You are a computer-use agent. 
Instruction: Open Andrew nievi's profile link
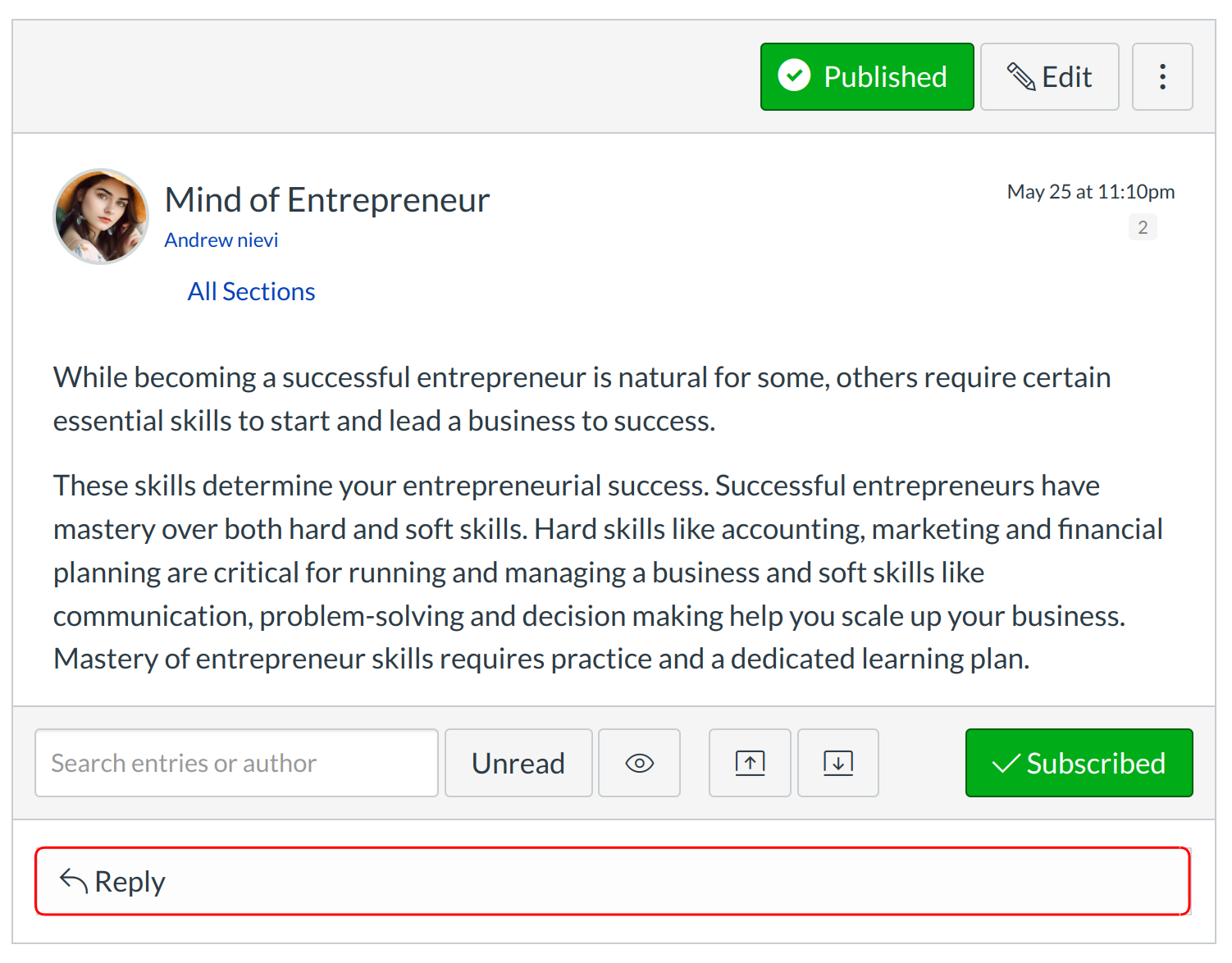pos(221,240)
